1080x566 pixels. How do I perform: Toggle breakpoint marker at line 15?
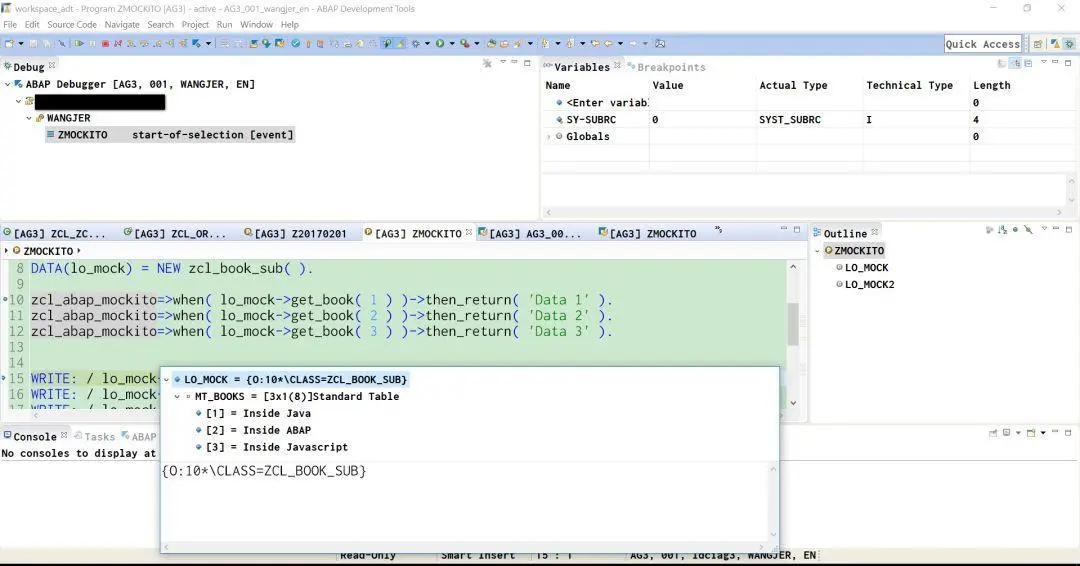(4, 379)
